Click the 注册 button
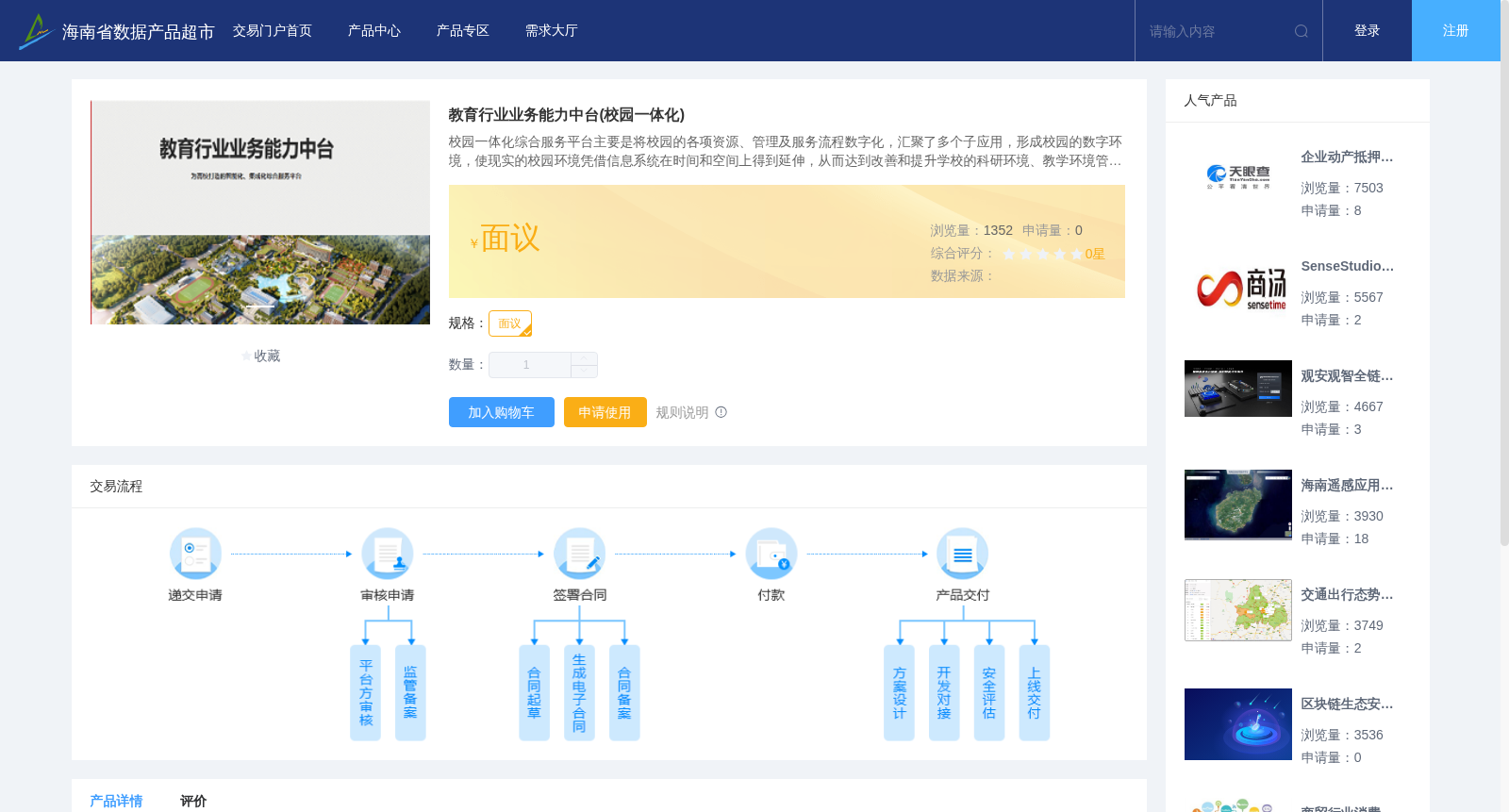Image resolution: width=1509 pixels, height=812 pixels. (1456, 31)
